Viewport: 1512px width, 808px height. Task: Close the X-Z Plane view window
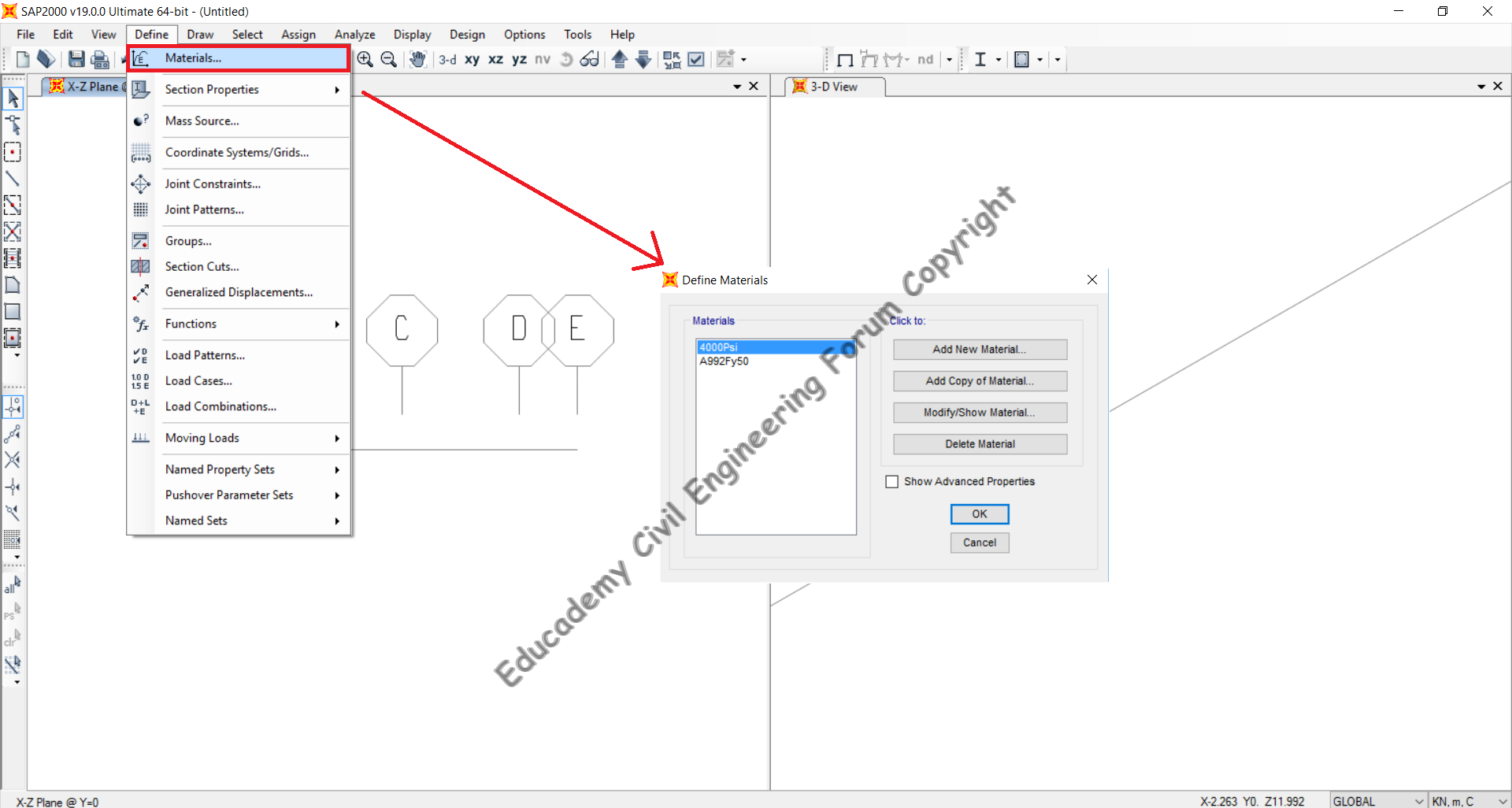click(754, 86)
